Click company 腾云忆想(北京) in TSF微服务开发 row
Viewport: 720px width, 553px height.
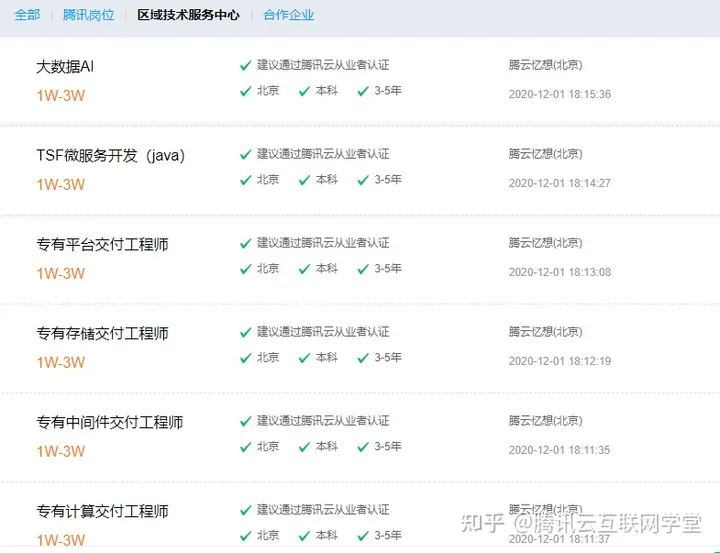(x=546, y=154)
